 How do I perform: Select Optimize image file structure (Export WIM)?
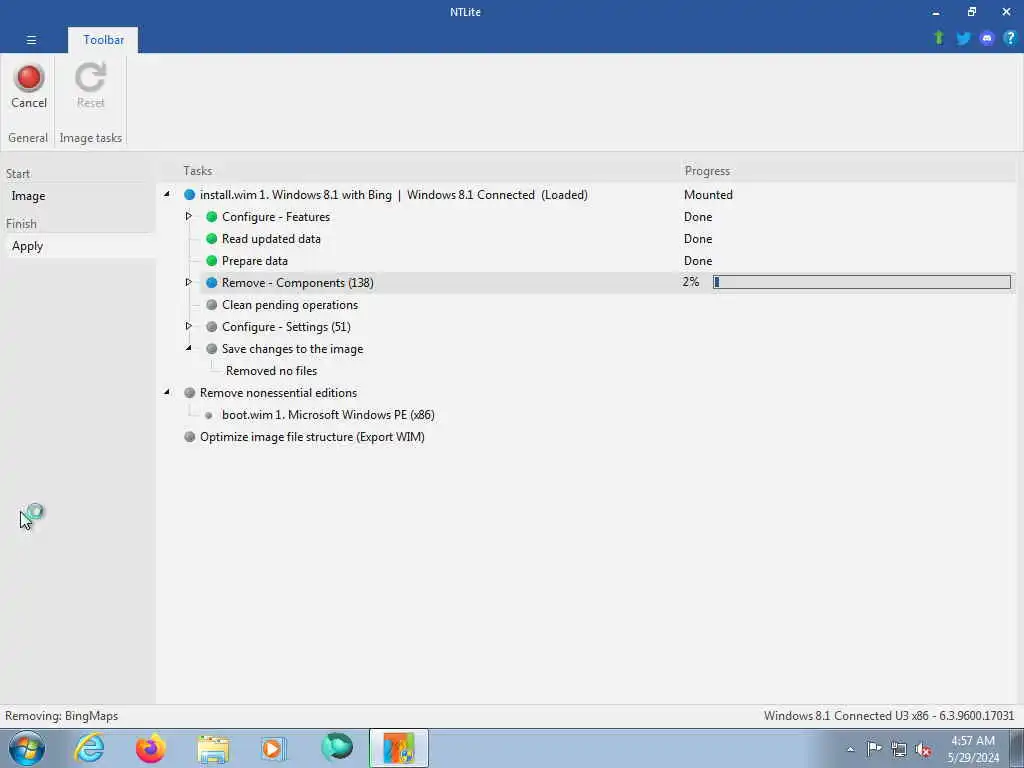click(x=312, y=437)
